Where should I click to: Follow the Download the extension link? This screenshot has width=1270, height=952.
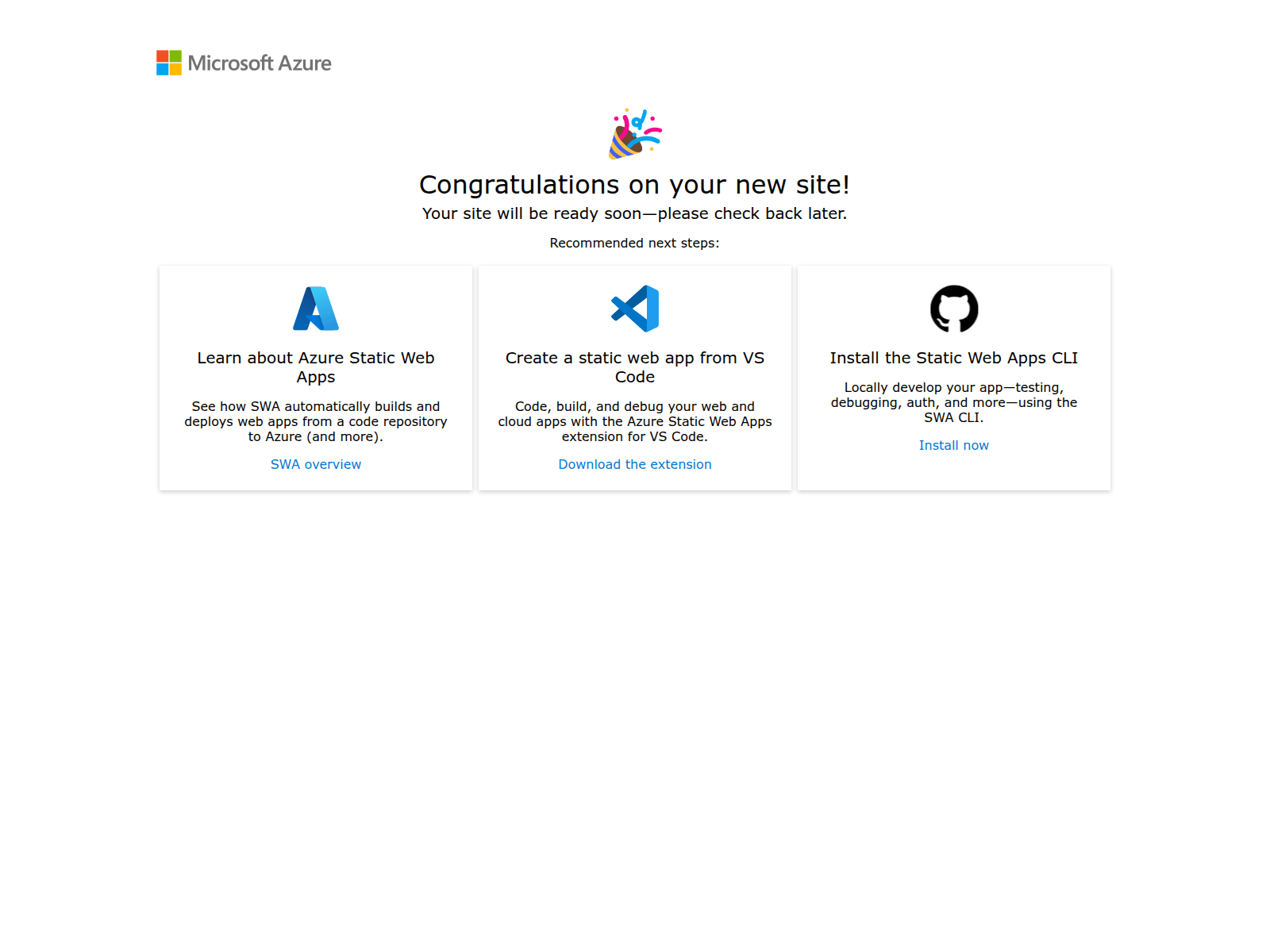(635, 464)
